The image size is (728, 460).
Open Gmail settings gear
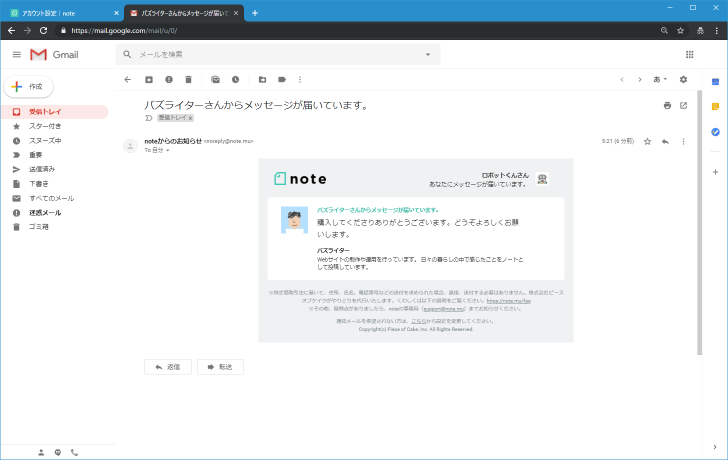[683, 79]
